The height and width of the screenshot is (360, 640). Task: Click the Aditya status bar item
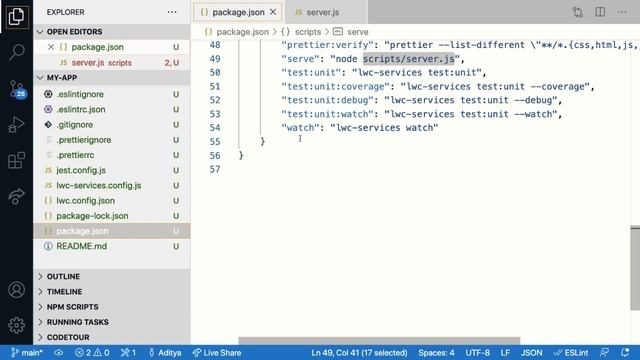(165, 353)
